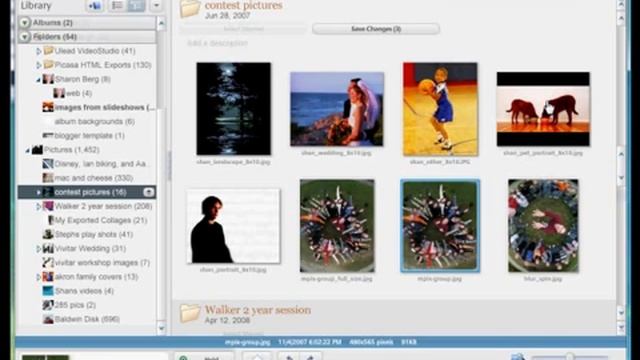640x360 pixels.
Task: Select contest pictures (16) folder
Action: point(87,192)
